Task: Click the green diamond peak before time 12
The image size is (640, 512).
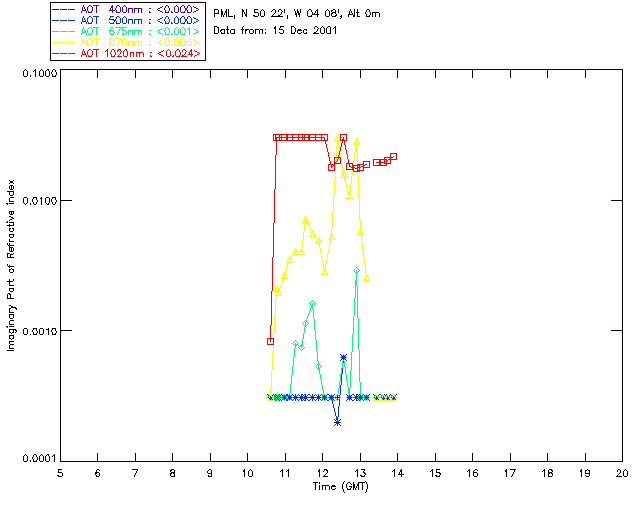Action: pos(312,303)
